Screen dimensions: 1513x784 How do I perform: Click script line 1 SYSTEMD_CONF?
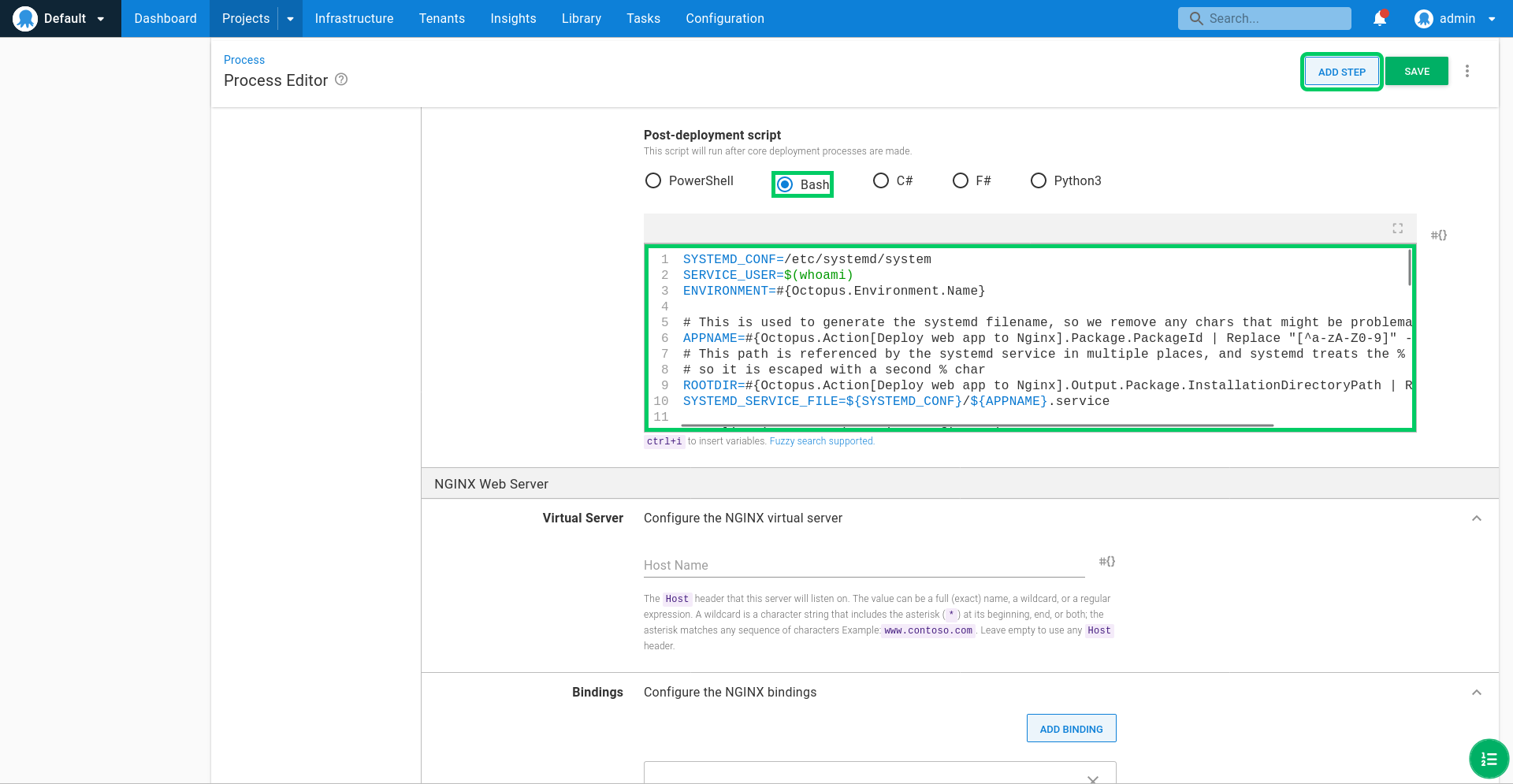(807, 259)
